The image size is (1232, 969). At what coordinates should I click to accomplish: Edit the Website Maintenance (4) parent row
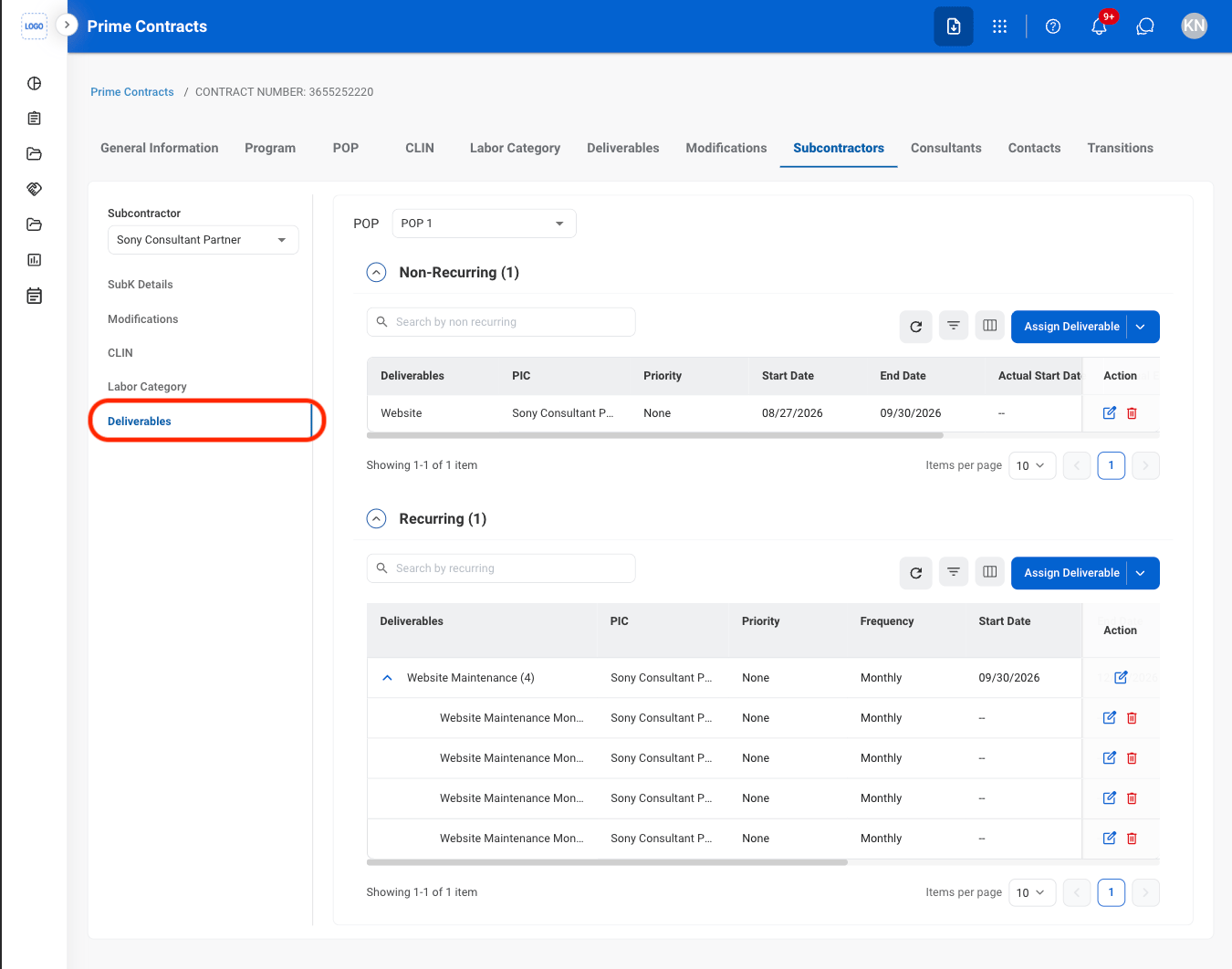click(1121, 678)
